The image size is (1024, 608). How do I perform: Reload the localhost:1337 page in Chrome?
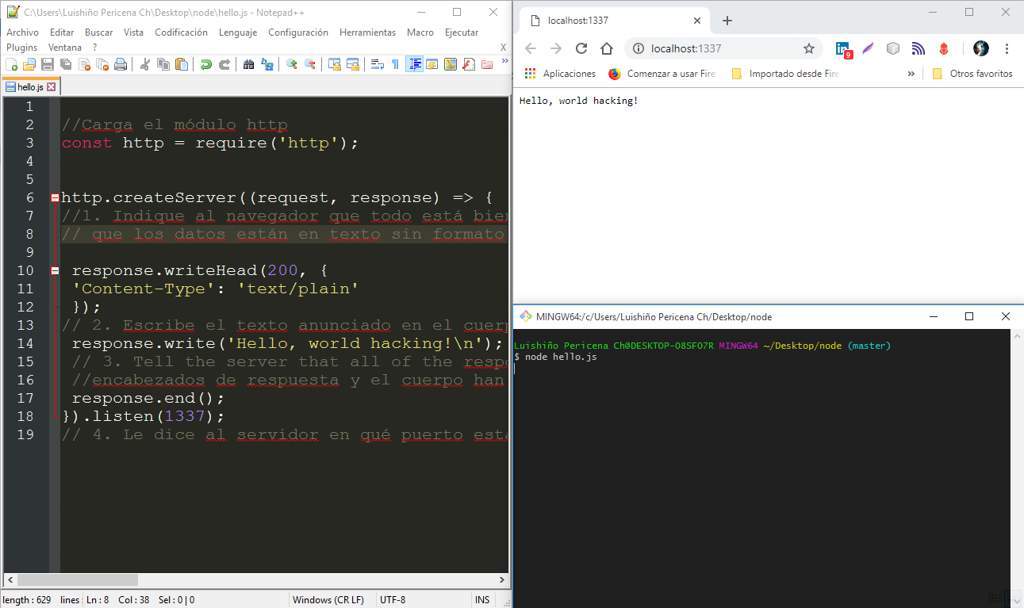581,48
